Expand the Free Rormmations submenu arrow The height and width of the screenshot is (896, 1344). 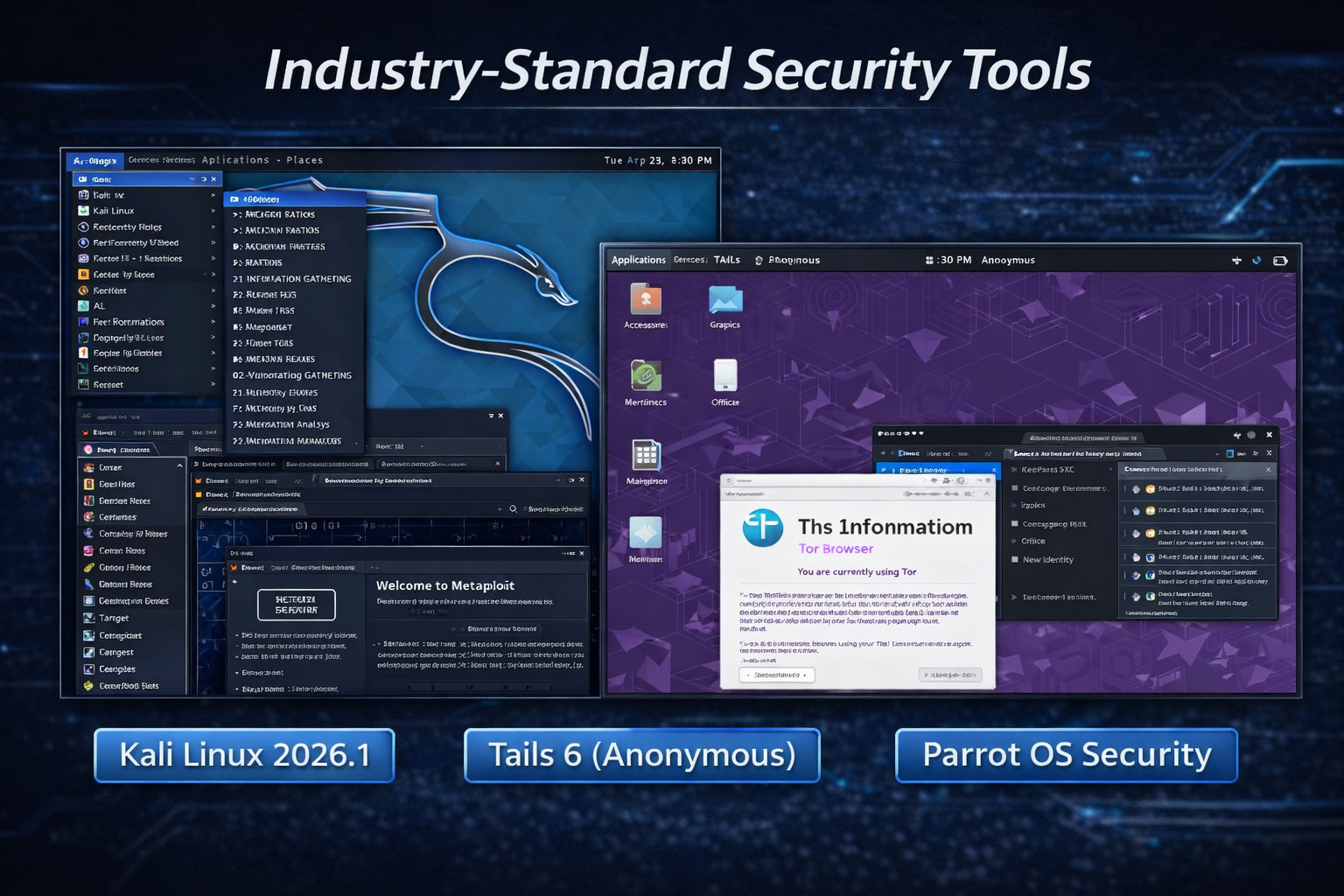tap(213, 322)
